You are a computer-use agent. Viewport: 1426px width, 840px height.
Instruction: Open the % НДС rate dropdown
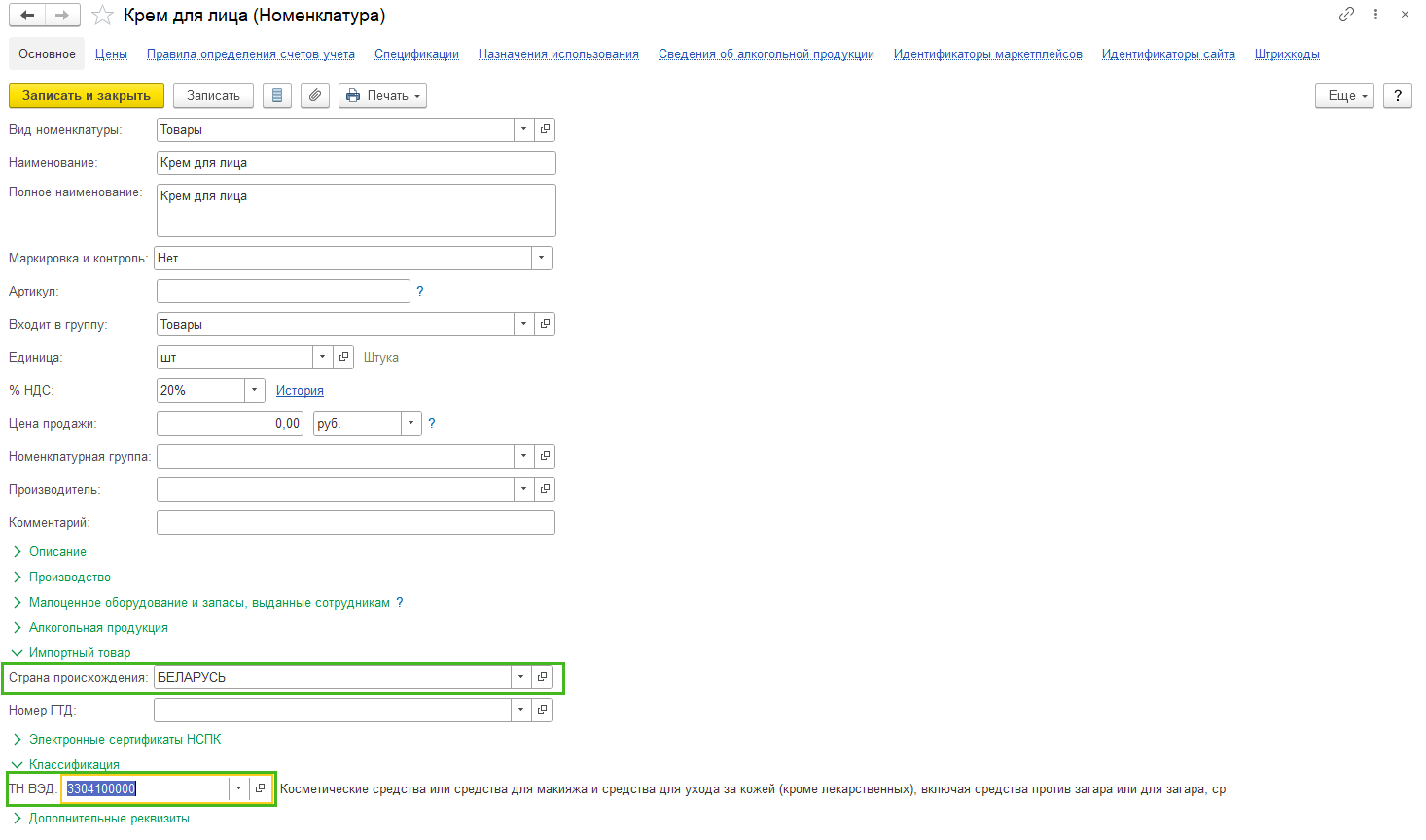254,390
